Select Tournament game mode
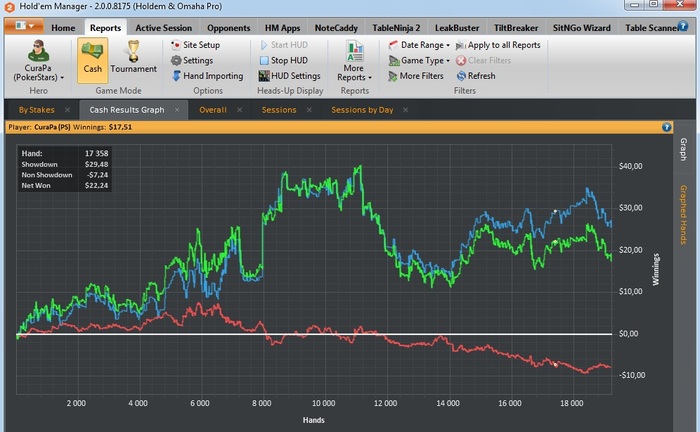 click(133, 57)
